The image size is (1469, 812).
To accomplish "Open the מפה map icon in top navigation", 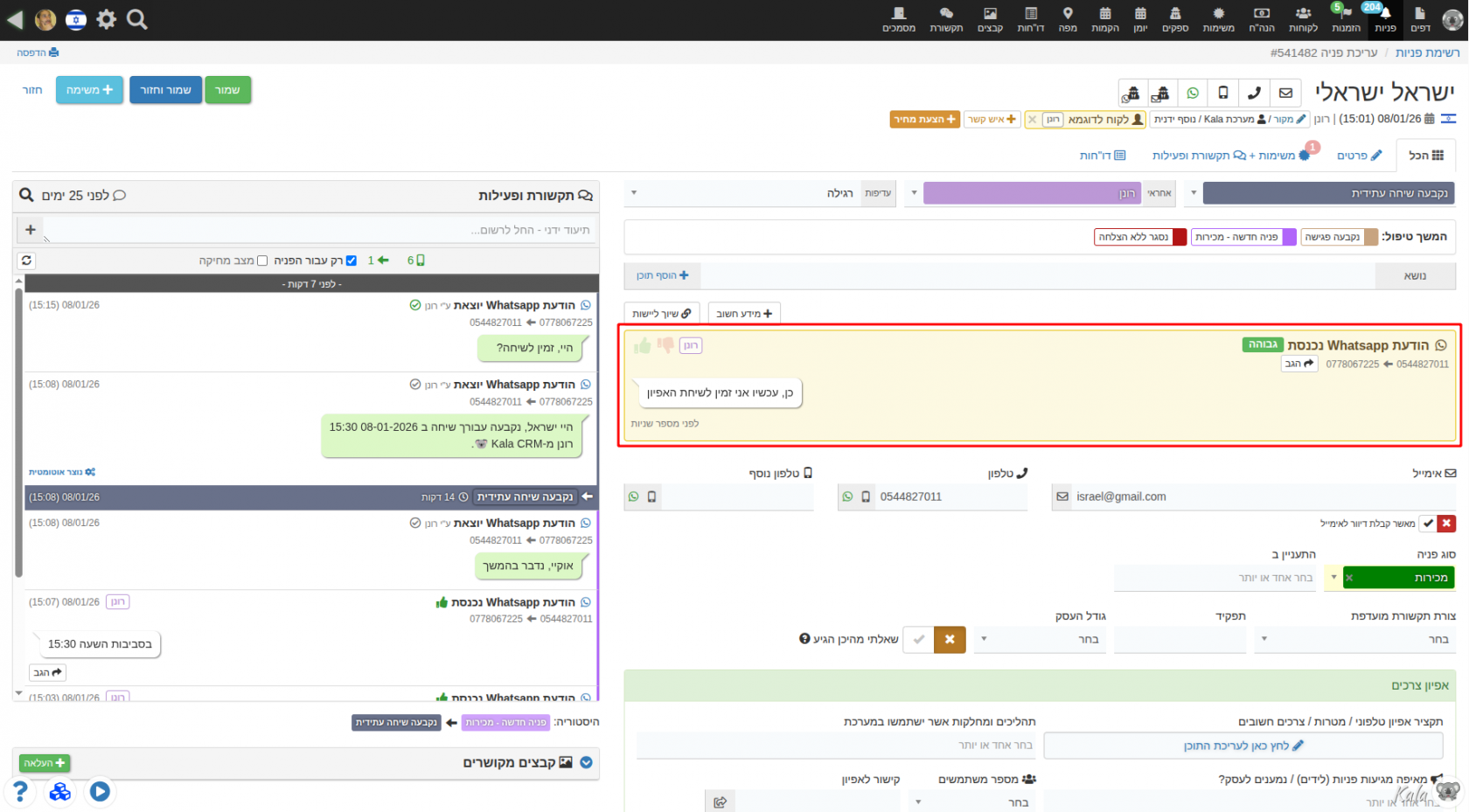I will click(1068, 19).
